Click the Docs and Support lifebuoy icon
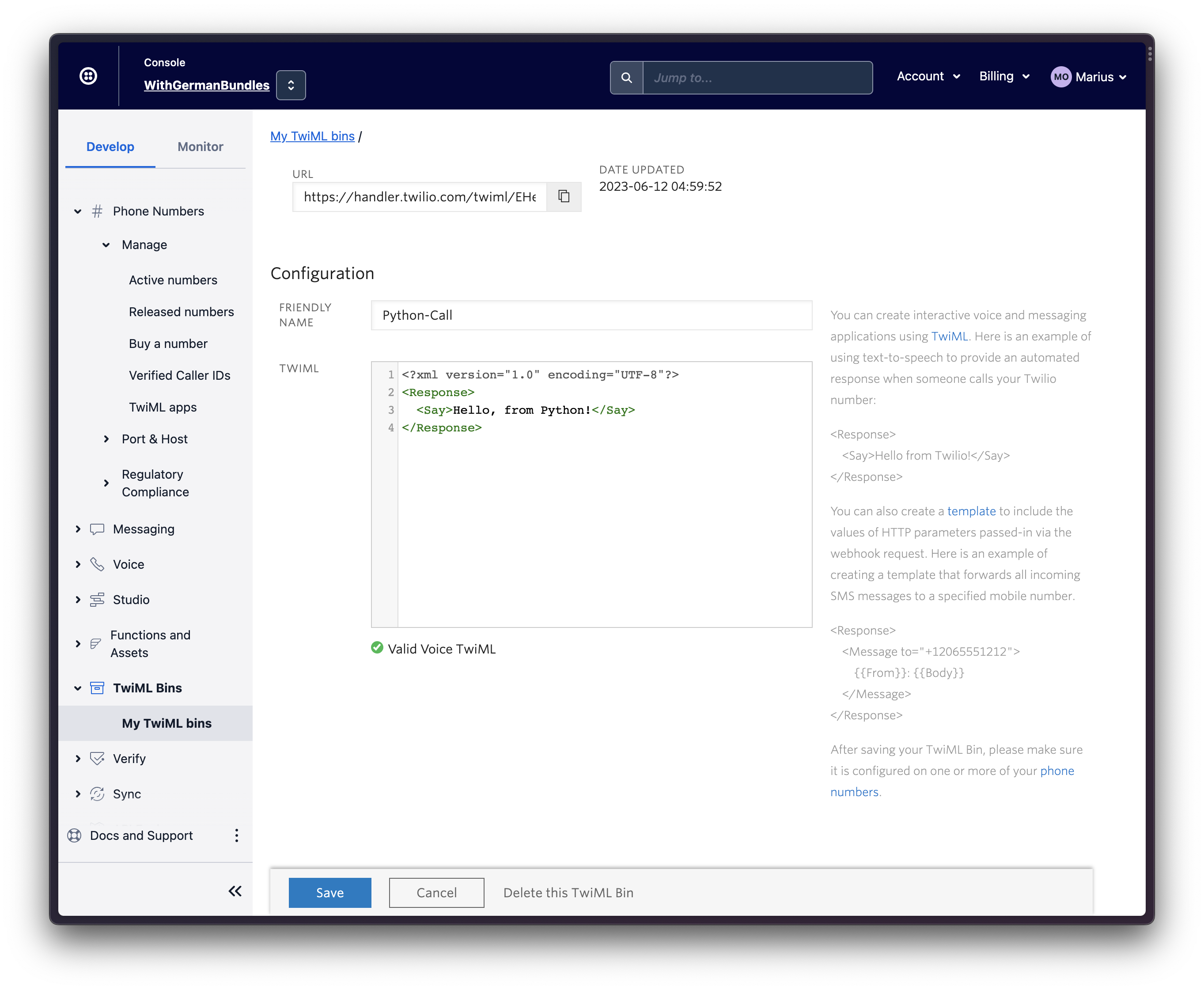The width and height of the screenshot is (1204, 990). 74,835
